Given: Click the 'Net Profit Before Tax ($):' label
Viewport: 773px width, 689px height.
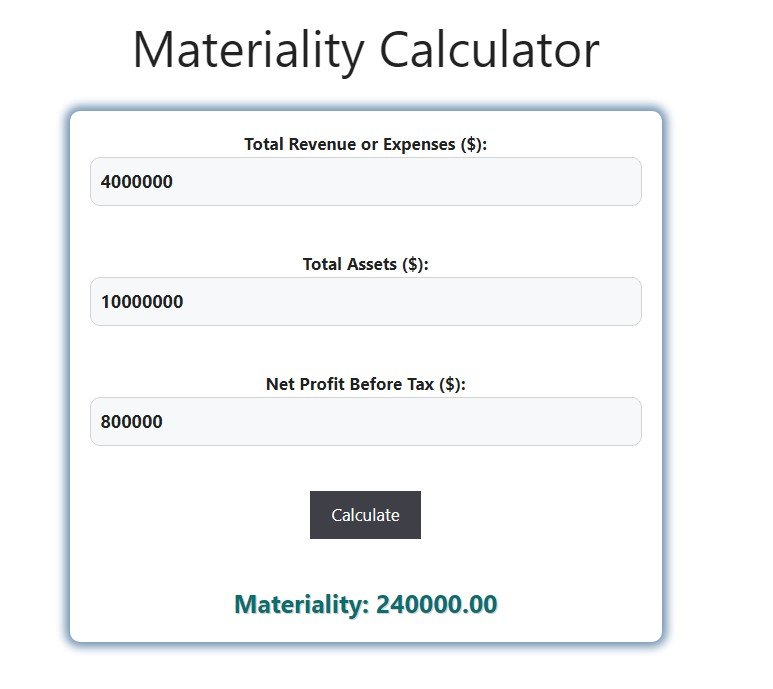Looking at the screenshot, I should pos(365,384).
